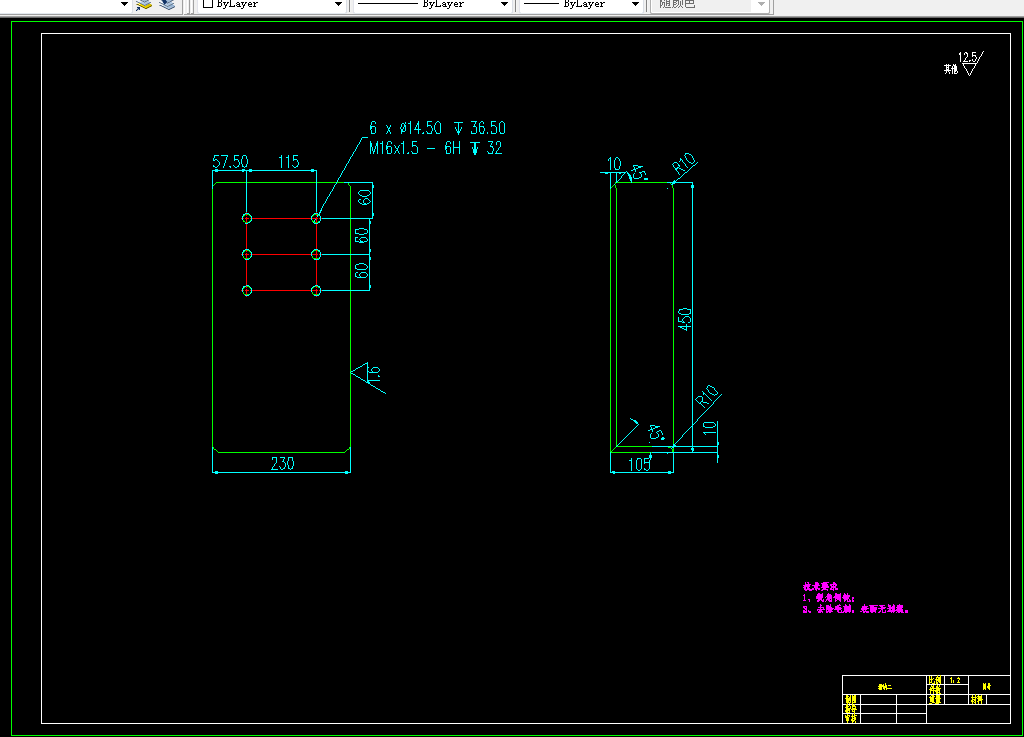The height and width of the screenshot is (737, 1024).
Task: Select the top-right hole circle with leader
Action: pyautogui.click(x=316, y=218)
